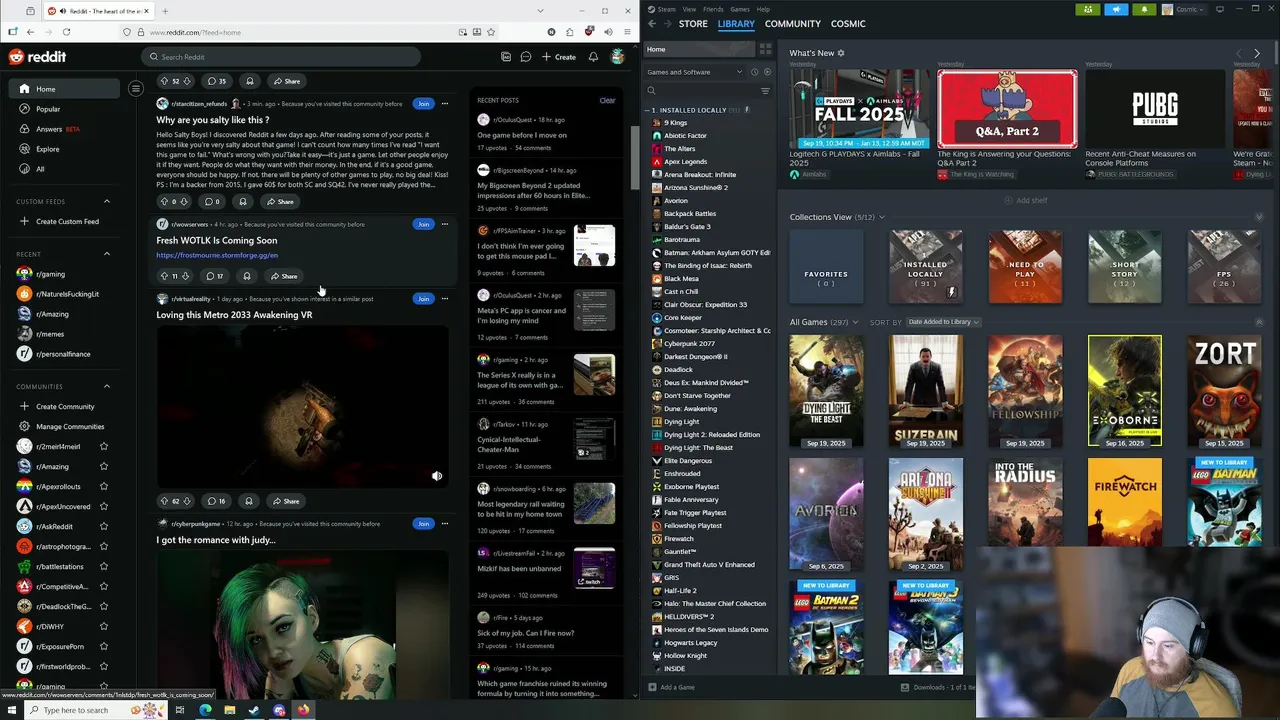Go back in Steam navigation
Screen dimensions: 1280x720
coord(652,24)
